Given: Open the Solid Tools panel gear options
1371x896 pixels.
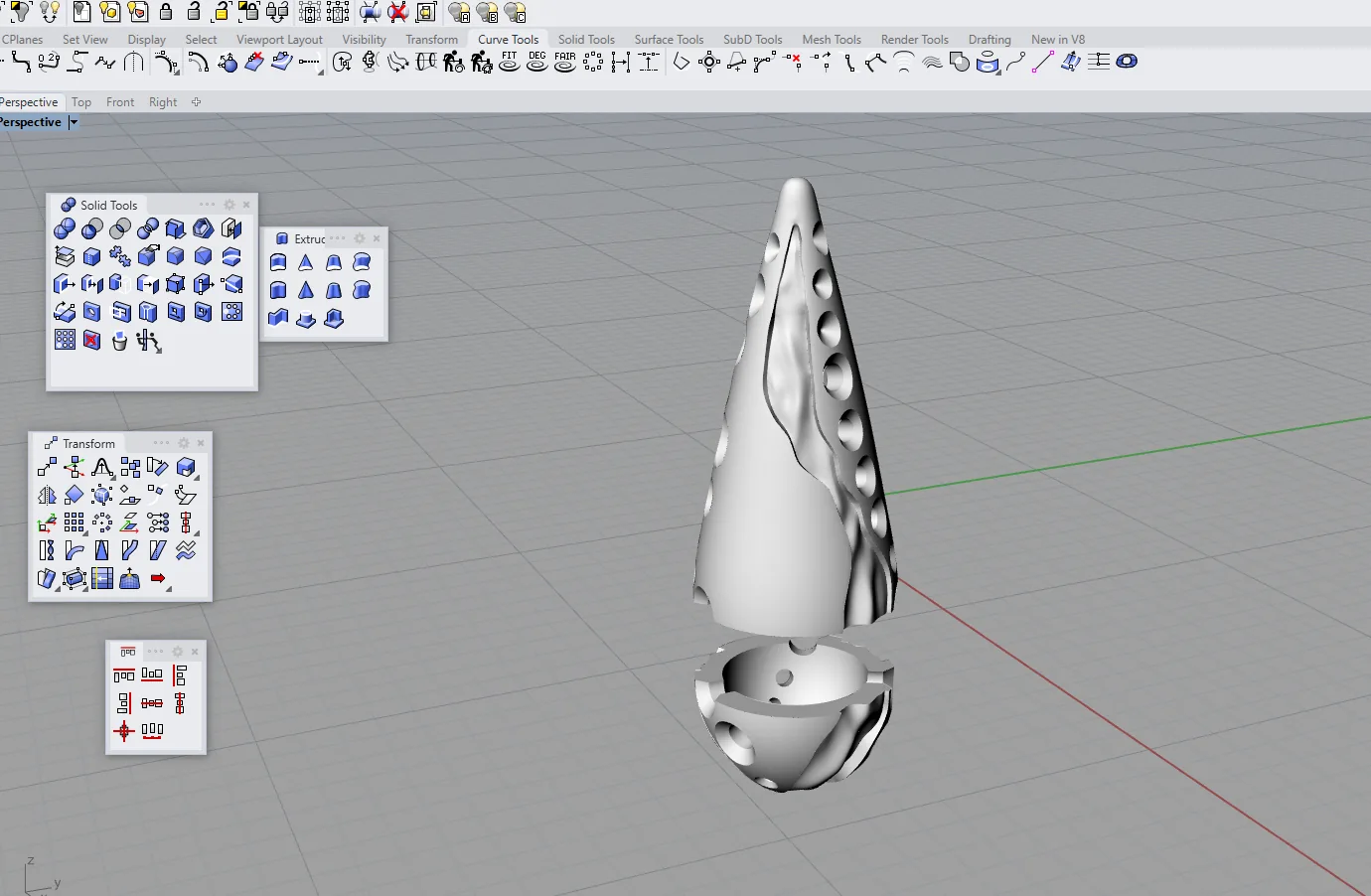Looking at the screenshot, I should pos(229,205).
